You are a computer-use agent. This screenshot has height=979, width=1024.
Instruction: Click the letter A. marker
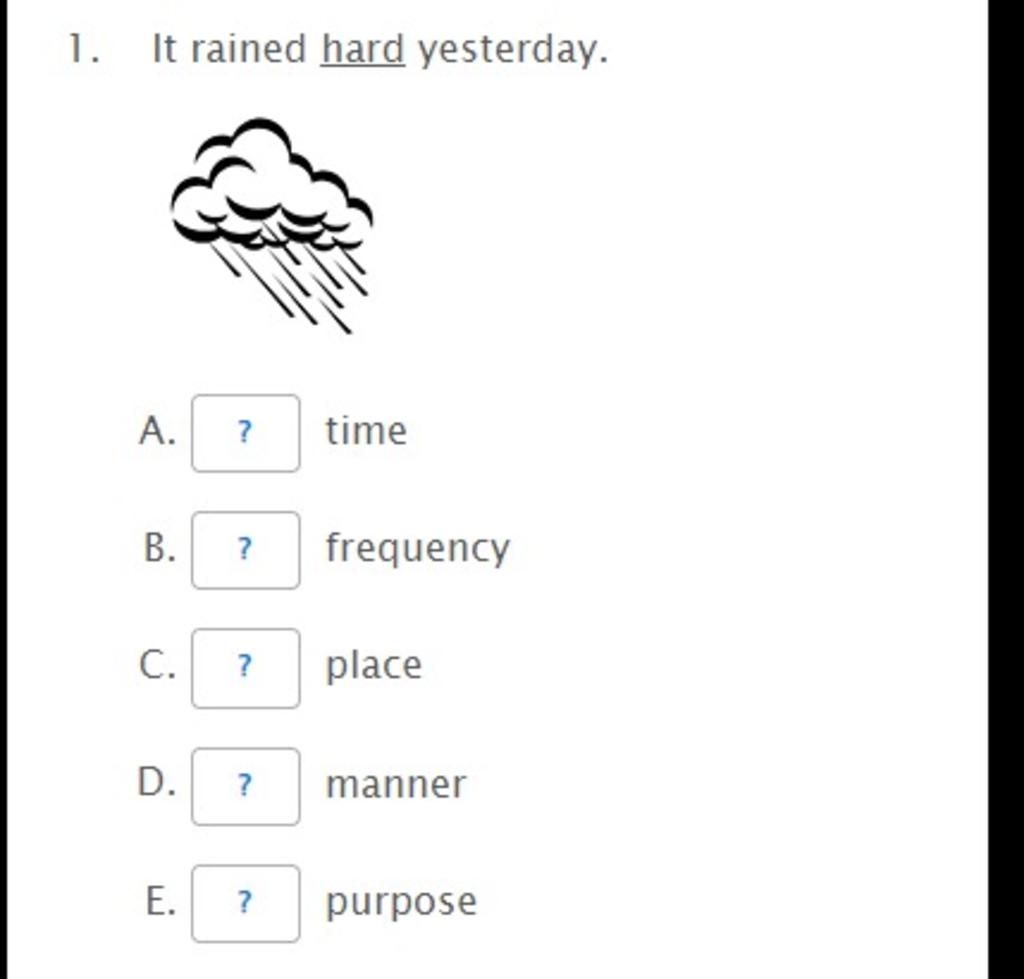157,431
